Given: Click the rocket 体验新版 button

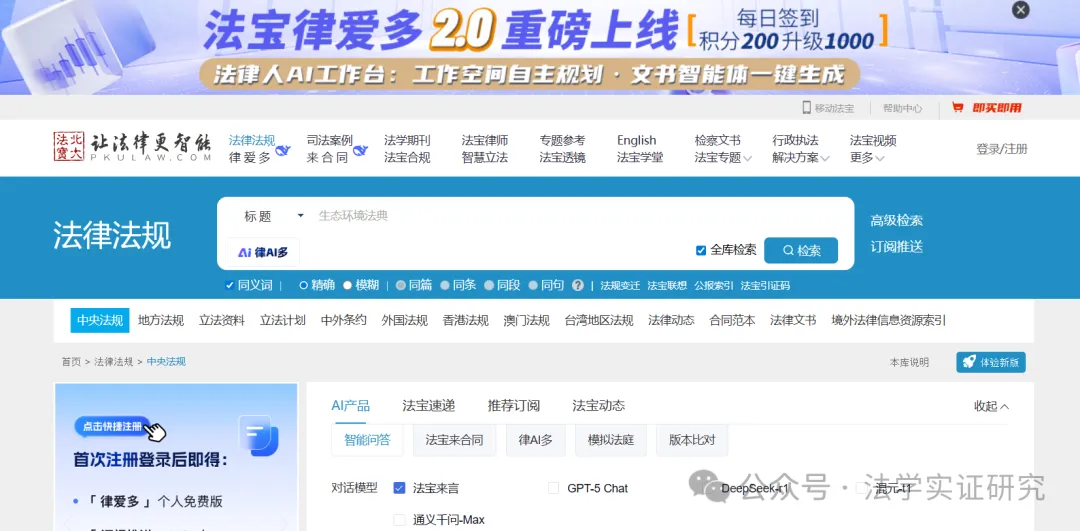Looking at the screenshot, I should click(990, 362).
